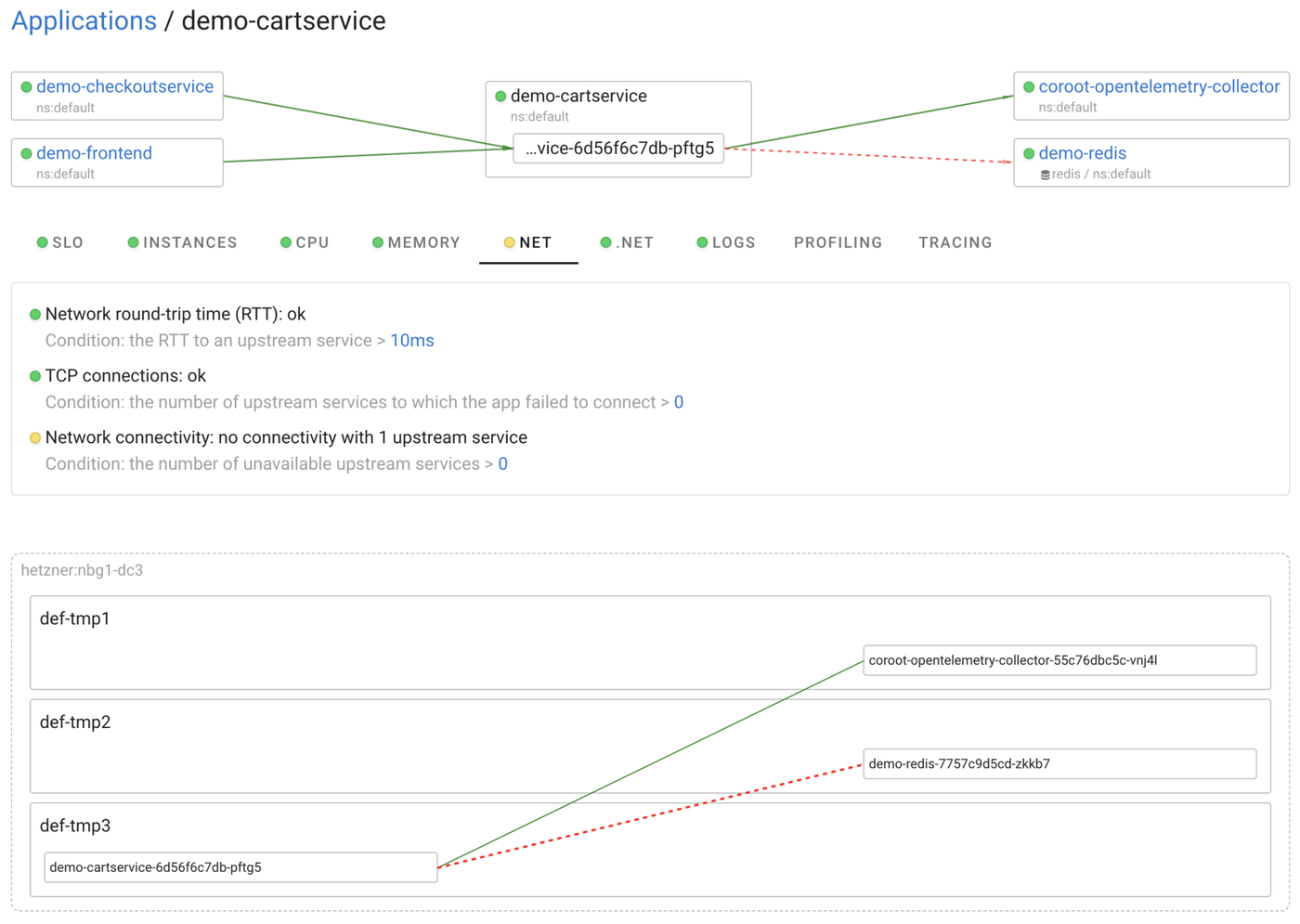Click the yellow dot beside Network connectivity warning
The height and width of the screenshot is (924, 1300).
tap(35, 436)
